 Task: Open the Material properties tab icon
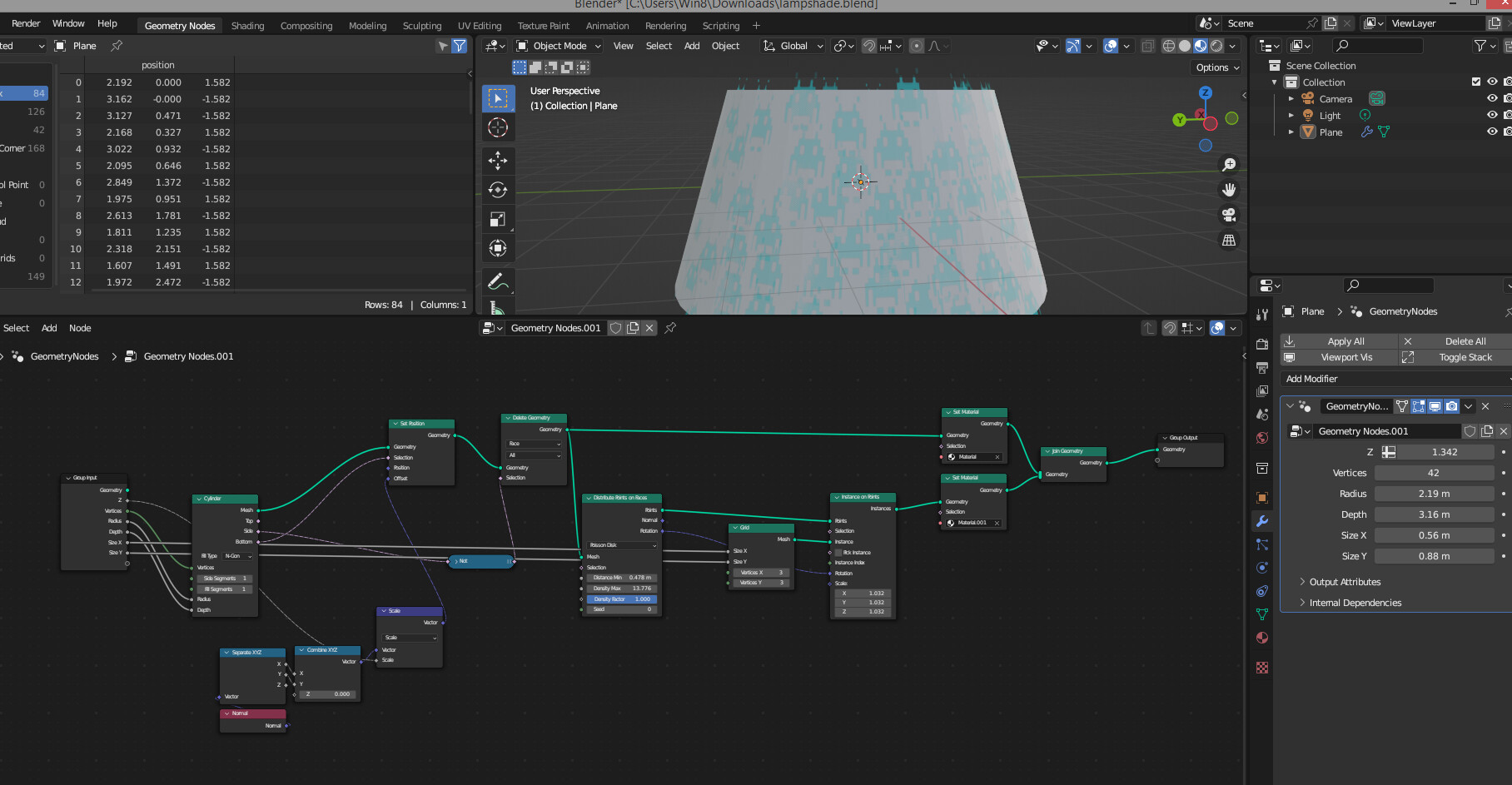[x=1262, y=638]
